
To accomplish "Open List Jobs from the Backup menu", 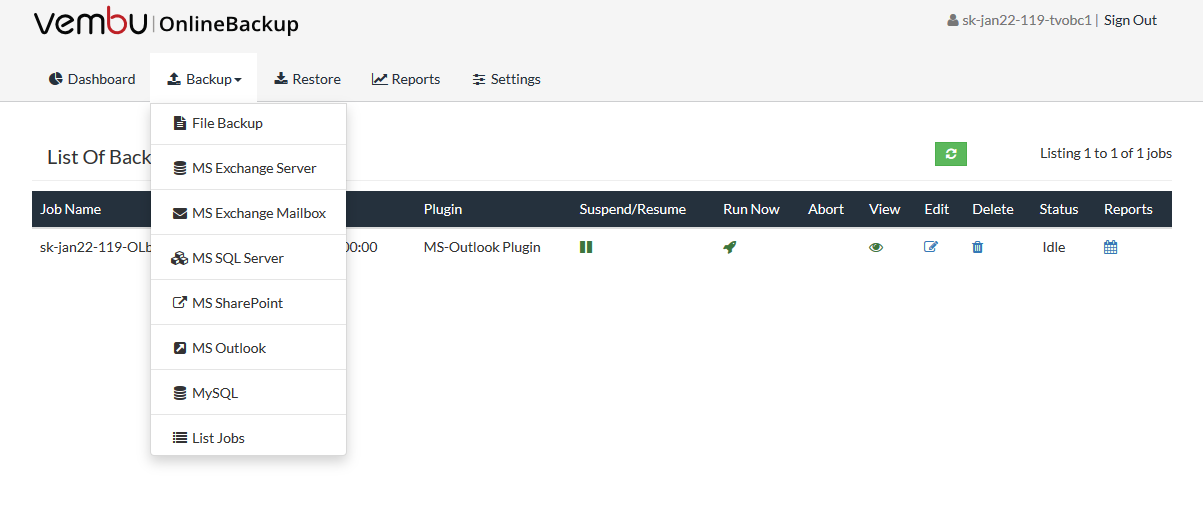I will coord(248,438).
